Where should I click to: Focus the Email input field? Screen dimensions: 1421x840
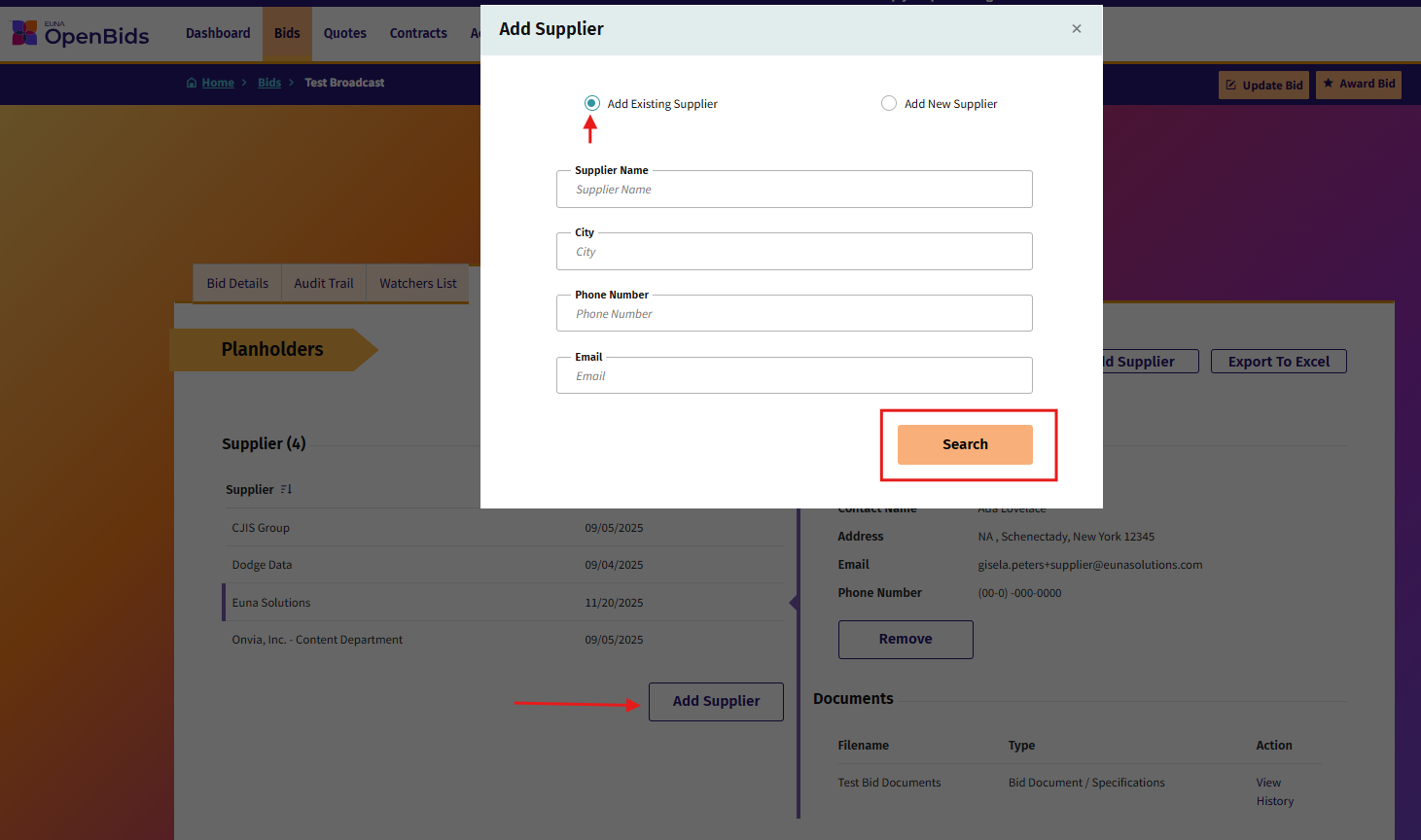click(795, 376)
